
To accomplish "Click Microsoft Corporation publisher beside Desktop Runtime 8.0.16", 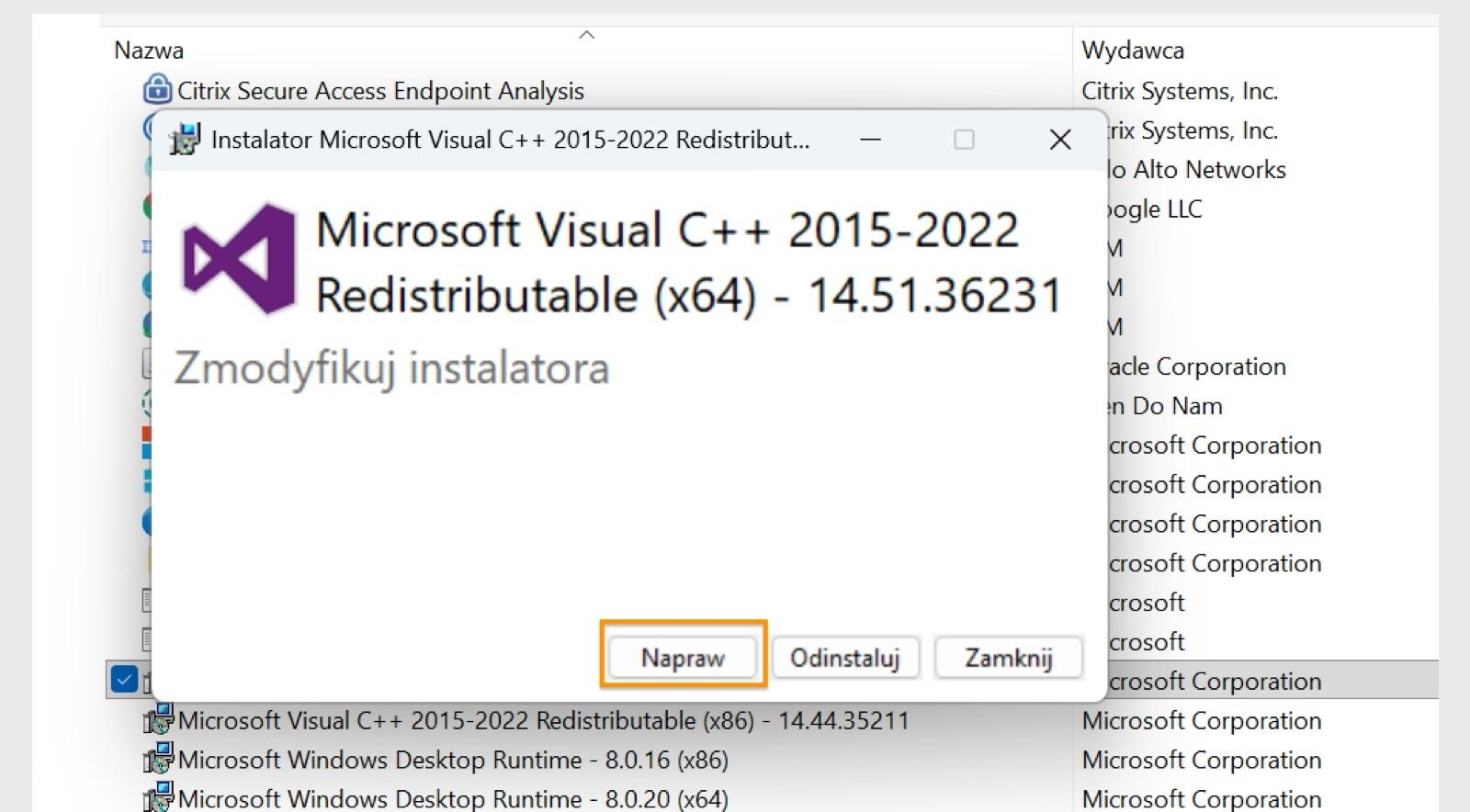I will pyautogui.click(x=1202, y=760).
